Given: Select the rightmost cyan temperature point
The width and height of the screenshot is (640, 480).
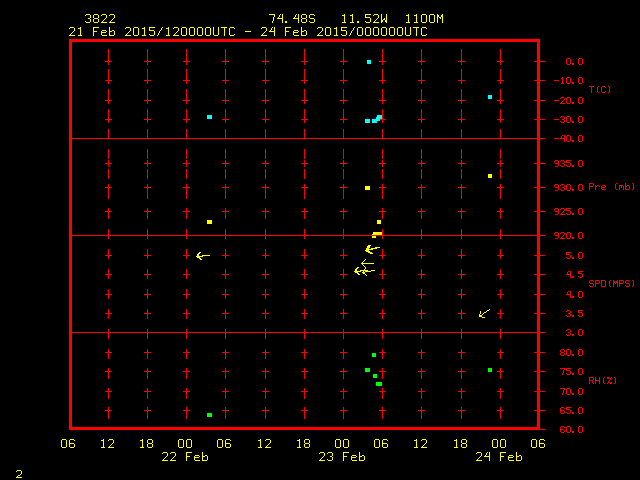Looking at the screenshot, I should 490,97.
